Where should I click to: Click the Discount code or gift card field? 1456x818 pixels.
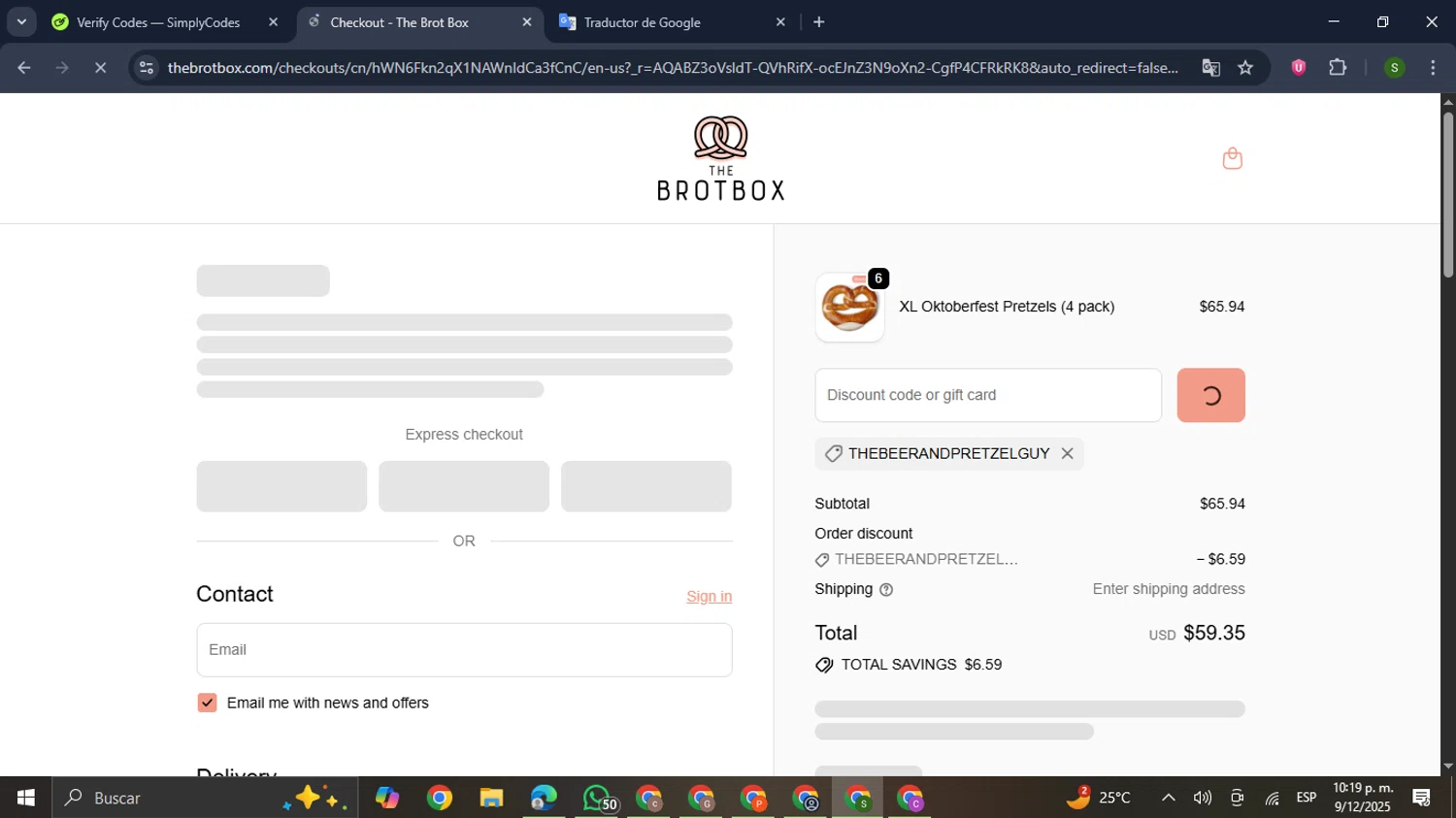(x=988, y=395)
